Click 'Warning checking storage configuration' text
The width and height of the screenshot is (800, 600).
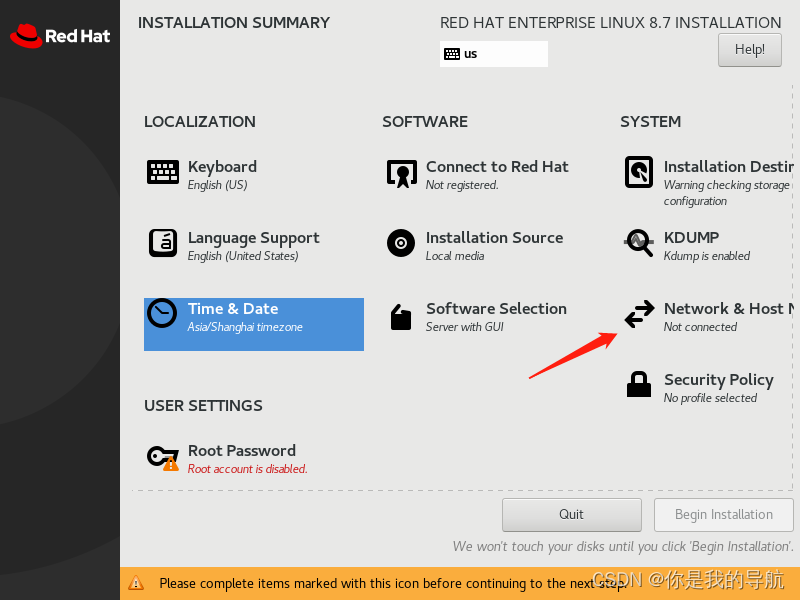(x=727, y=193)
